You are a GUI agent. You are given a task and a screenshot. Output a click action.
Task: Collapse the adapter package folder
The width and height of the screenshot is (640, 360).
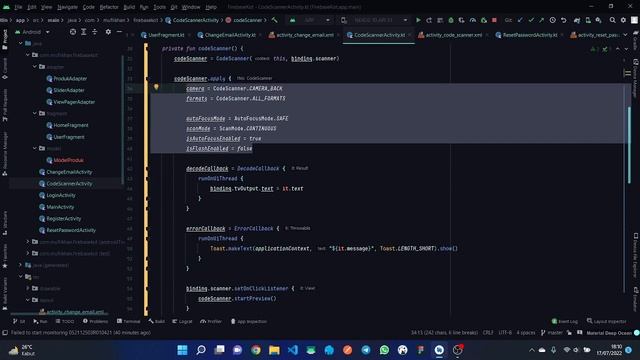pyautogui.click(x=35, y=67)
